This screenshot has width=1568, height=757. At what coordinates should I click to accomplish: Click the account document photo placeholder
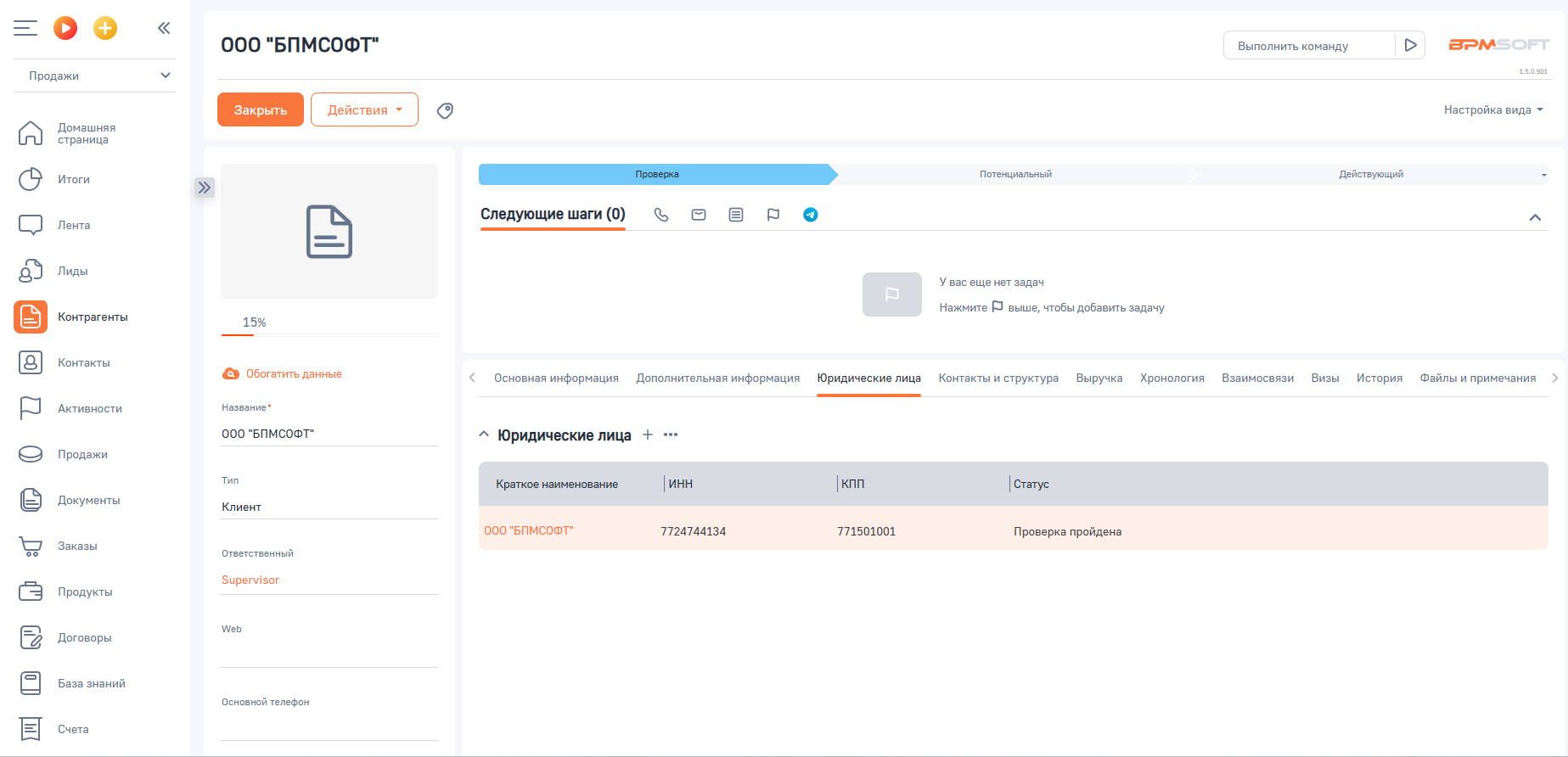[329, 232]
